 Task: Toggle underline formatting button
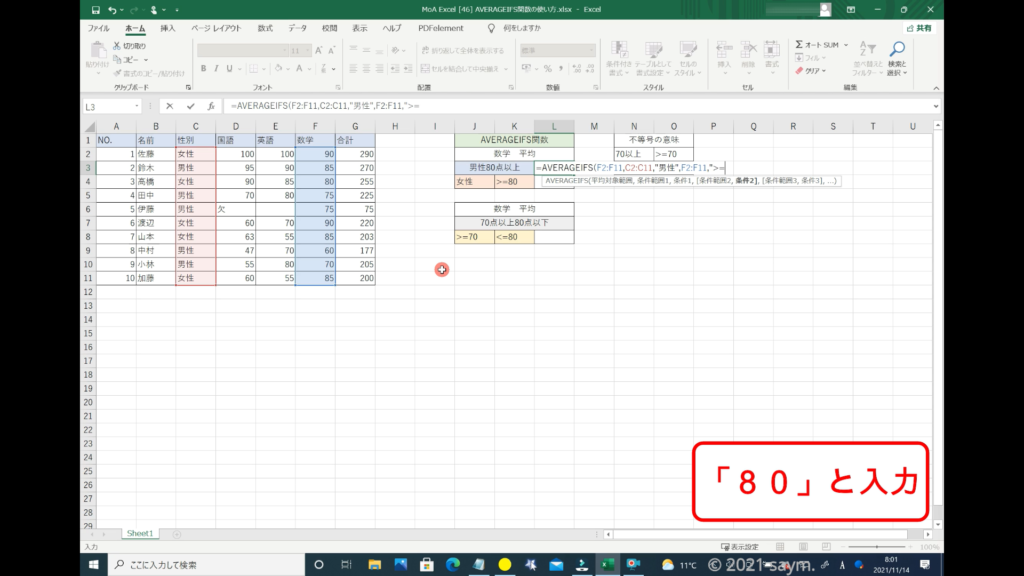[x=231, y=69]
